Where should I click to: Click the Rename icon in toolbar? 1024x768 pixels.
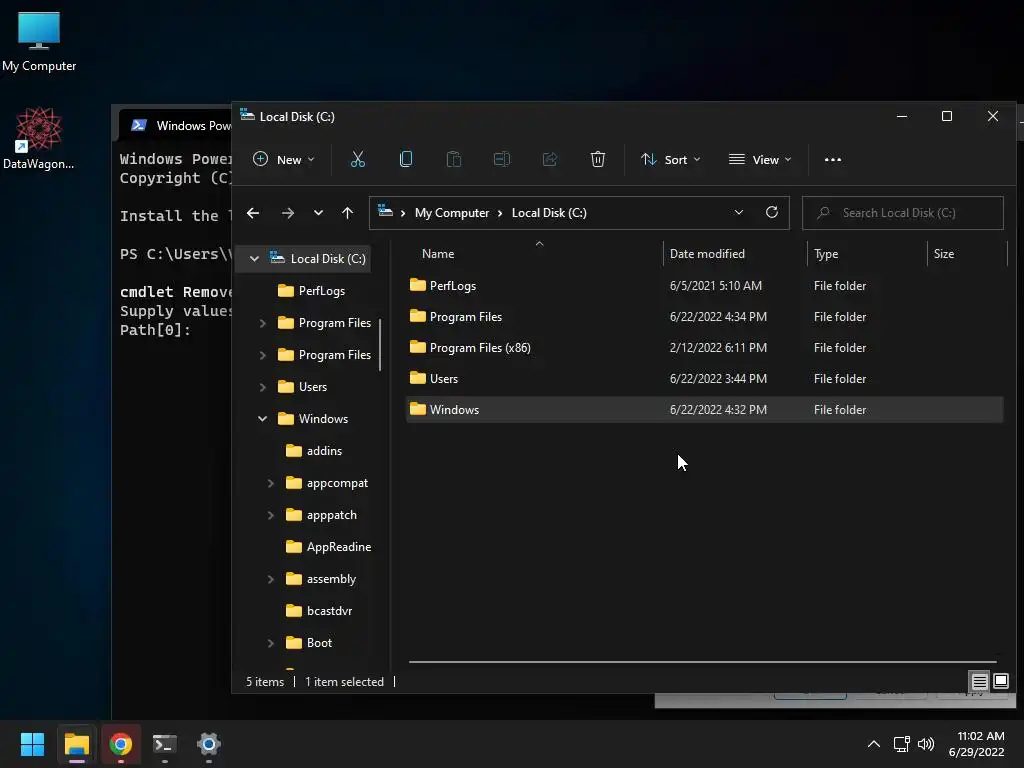click(x=502, y=159)
